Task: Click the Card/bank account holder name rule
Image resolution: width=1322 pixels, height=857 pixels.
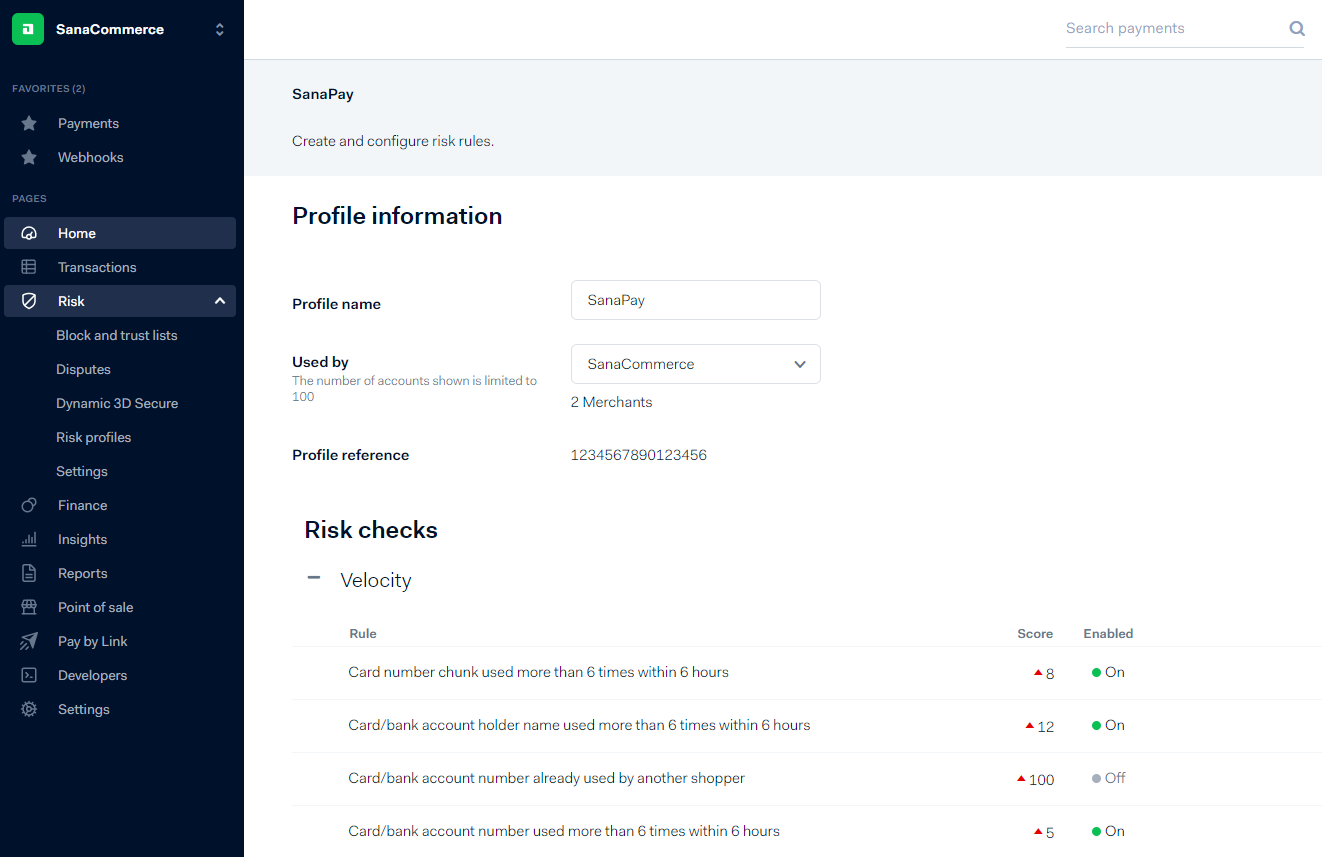Action: (x=579, y=725)
